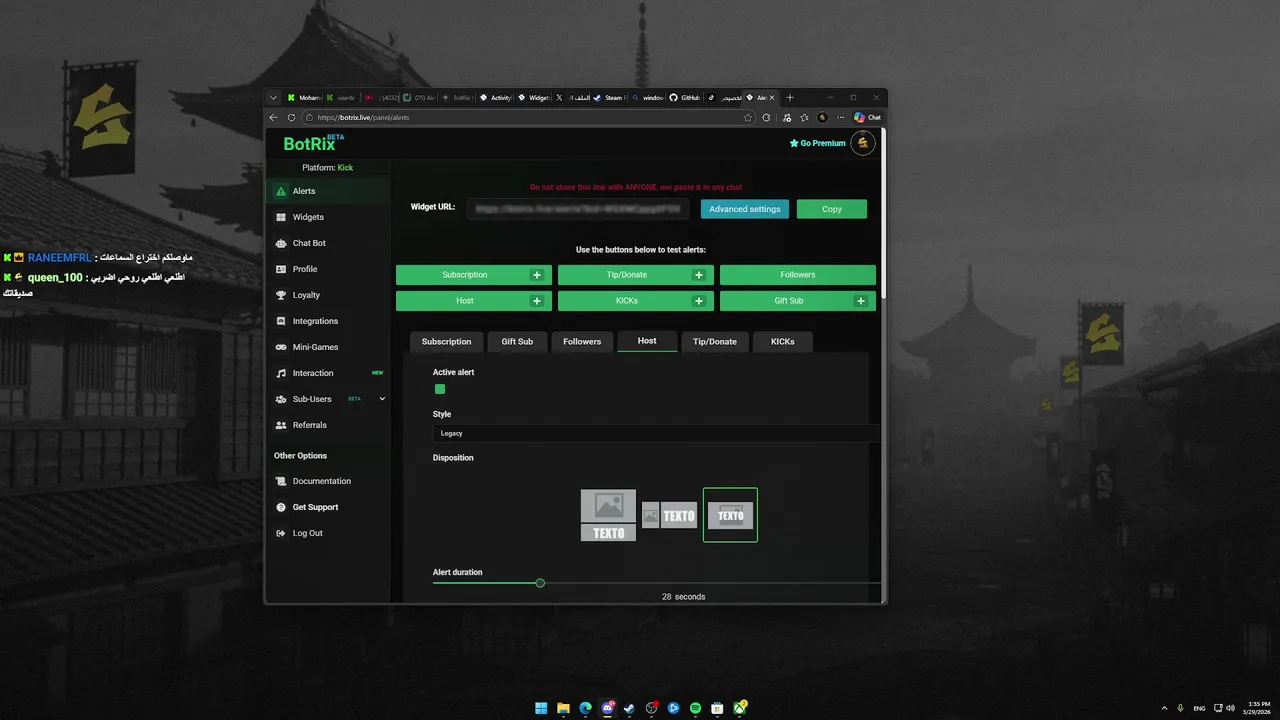Screen dimensions: 1280x720
Task: Click the Advanced settings button
Action: point(745,209)
